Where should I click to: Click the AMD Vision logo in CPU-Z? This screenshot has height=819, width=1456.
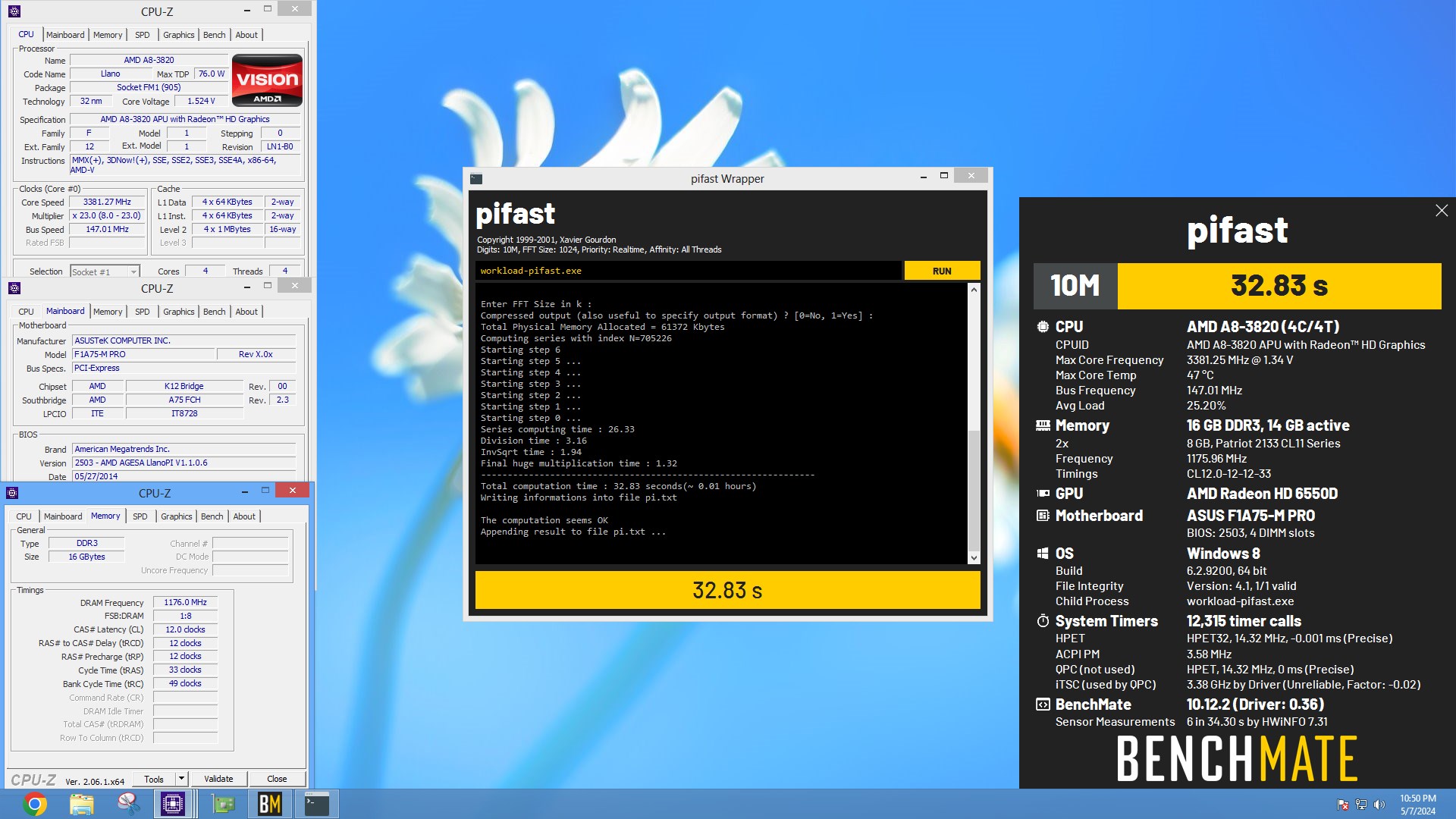point(267,80)
